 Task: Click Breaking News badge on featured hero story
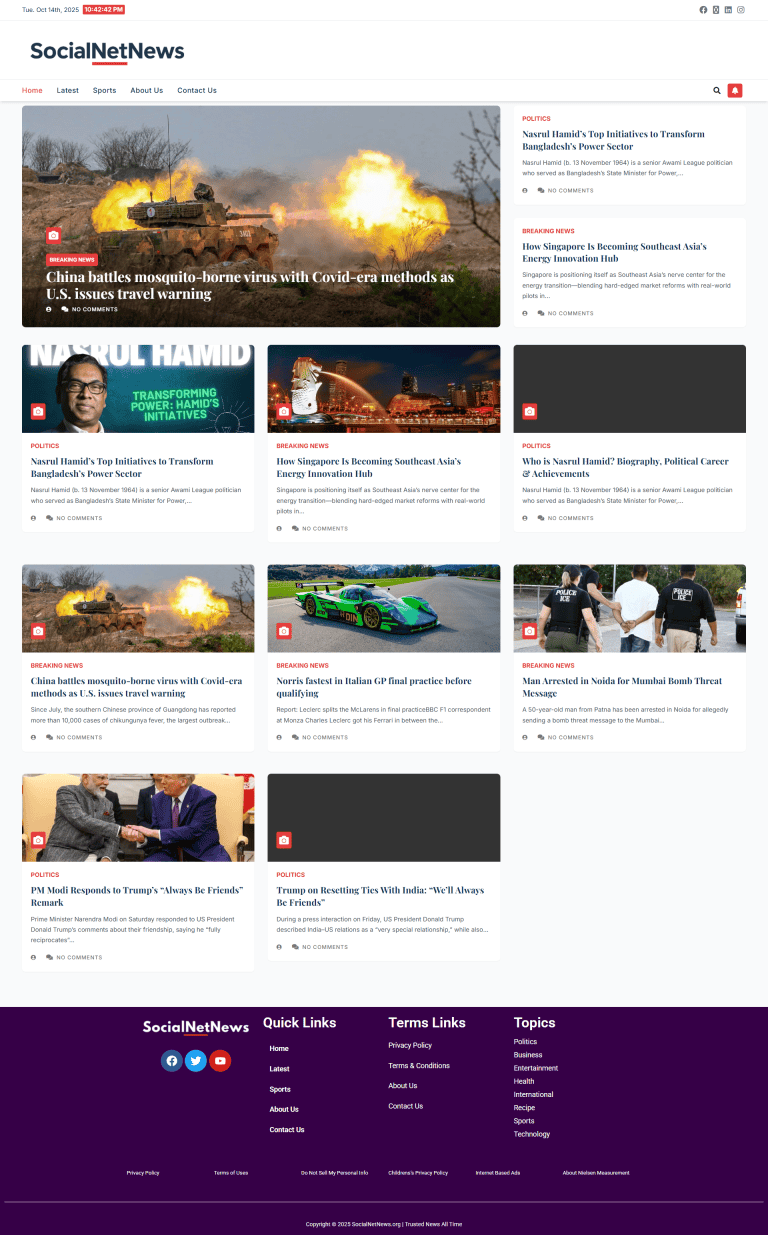click(x=72, y=260)
